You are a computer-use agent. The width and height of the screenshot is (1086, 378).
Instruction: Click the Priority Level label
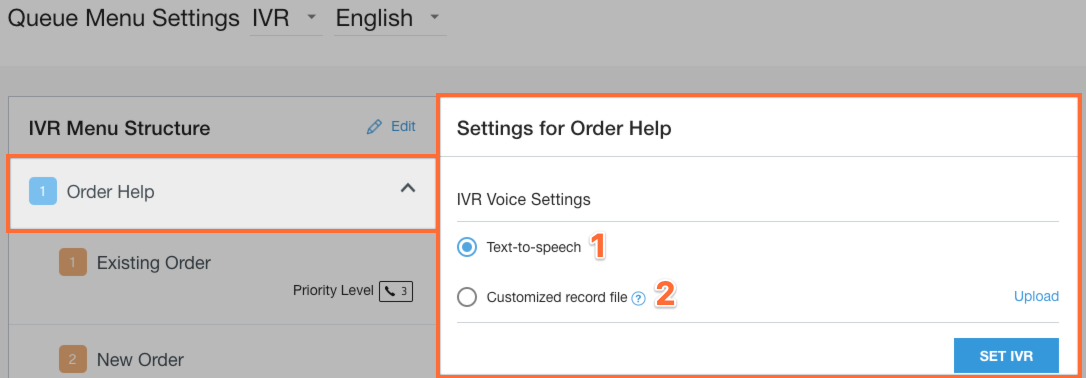point(333,291)
